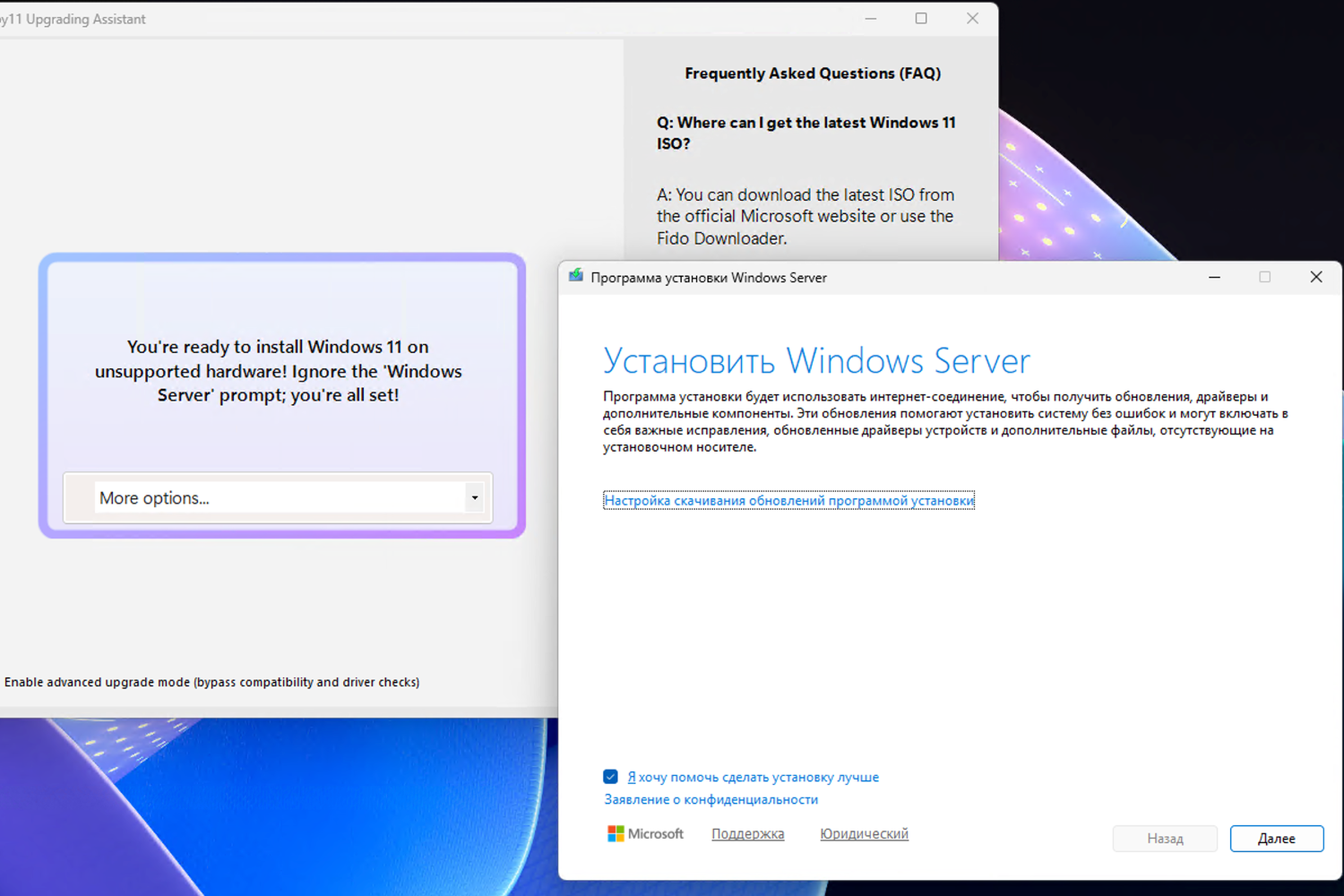Open the 'Поддержка' link
This screenshot has height=896, width=1344.
[747, 834]
